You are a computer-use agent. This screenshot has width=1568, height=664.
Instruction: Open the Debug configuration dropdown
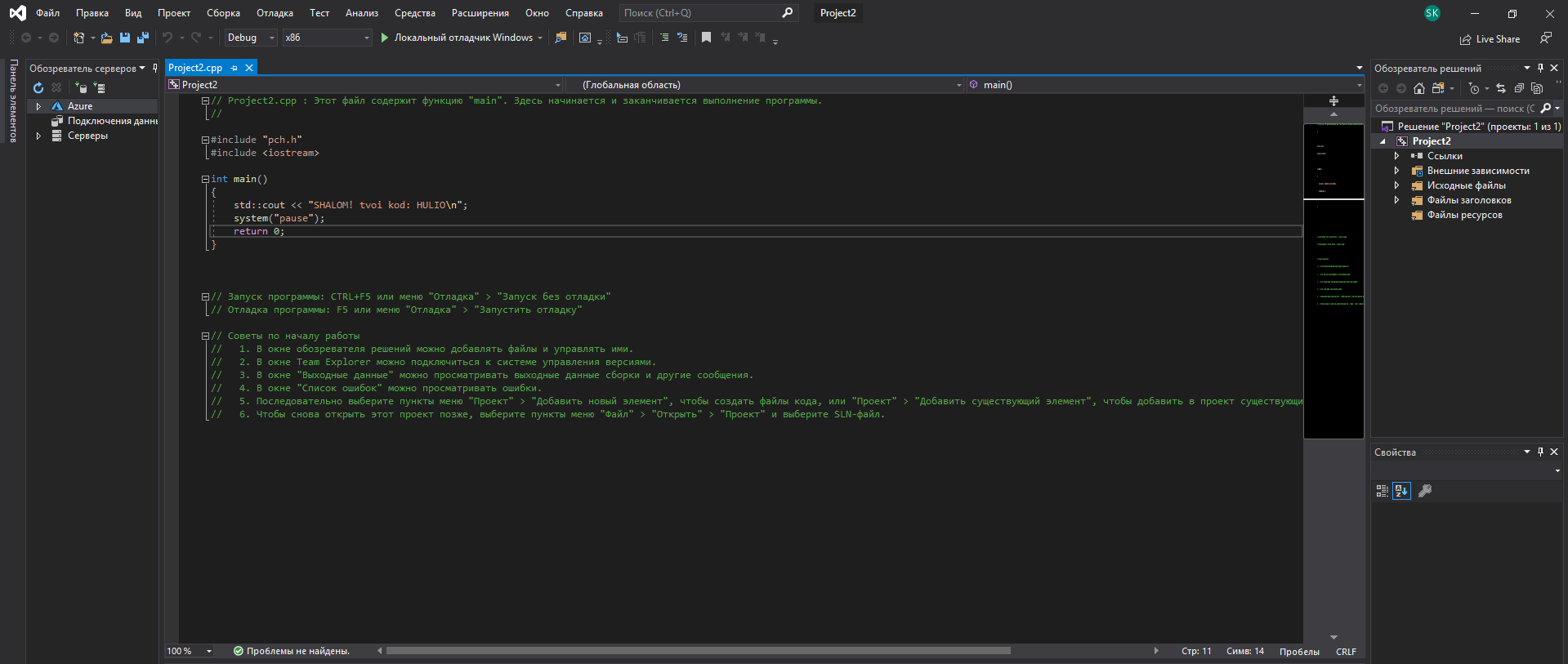click(x=251, y=38)
